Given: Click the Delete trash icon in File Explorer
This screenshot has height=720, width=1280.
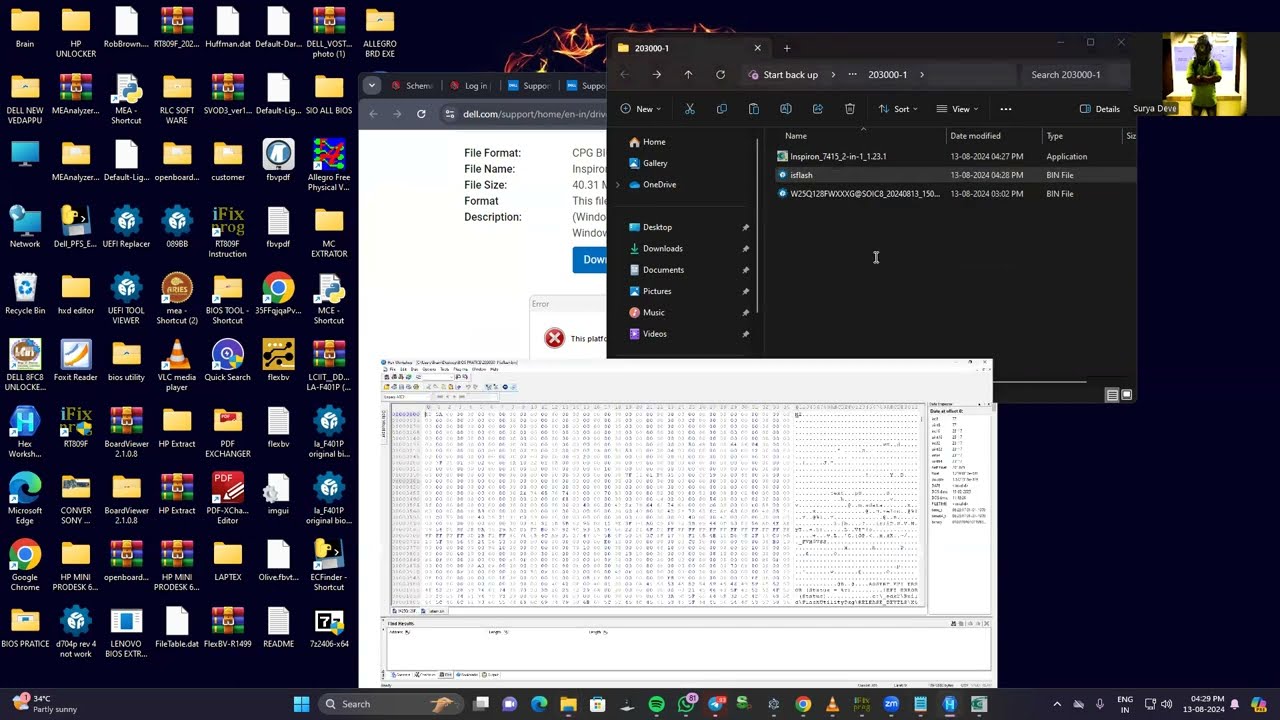Looking at the screenshot, I should (x=849, y=109).
